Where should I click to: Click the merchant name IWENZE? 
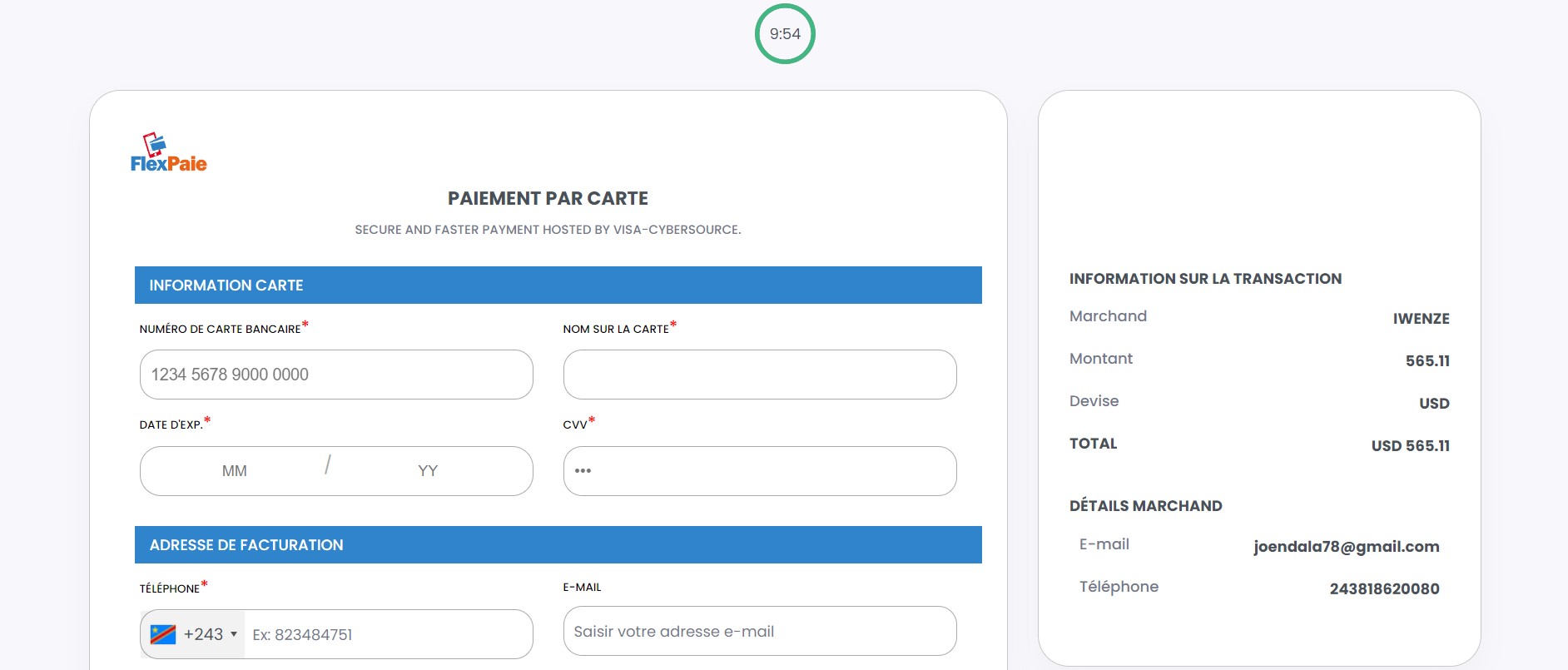point(1421,319)
